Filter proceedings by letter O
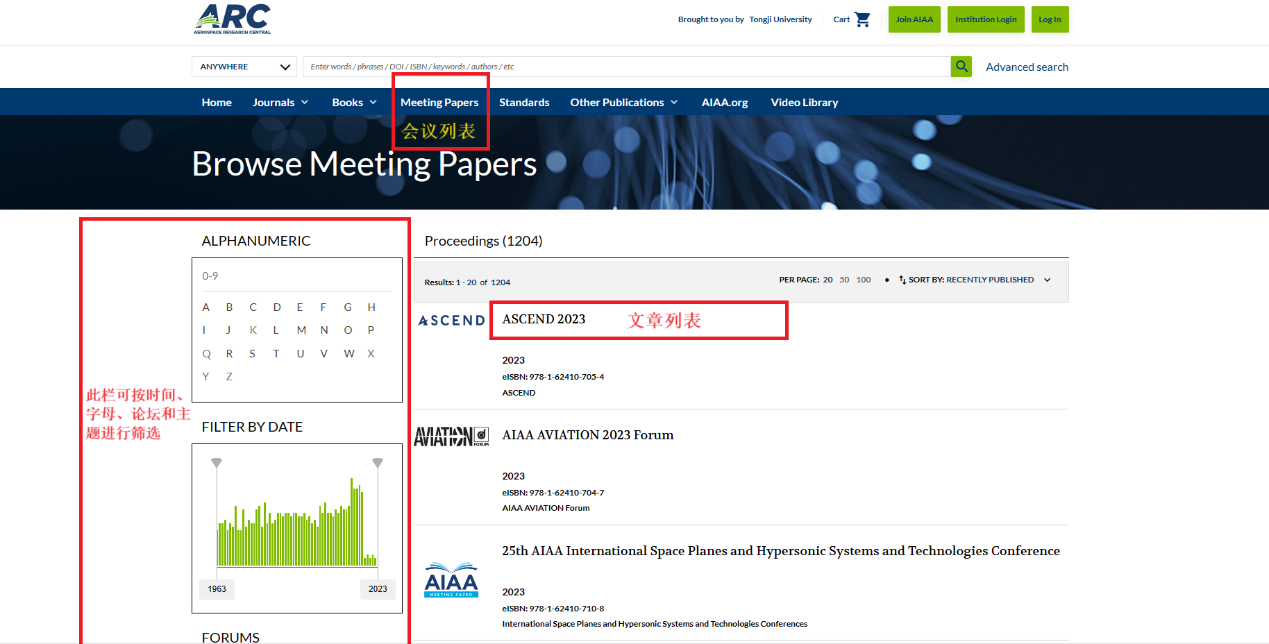The image size is (1269, 644). [x=348, y=330]
